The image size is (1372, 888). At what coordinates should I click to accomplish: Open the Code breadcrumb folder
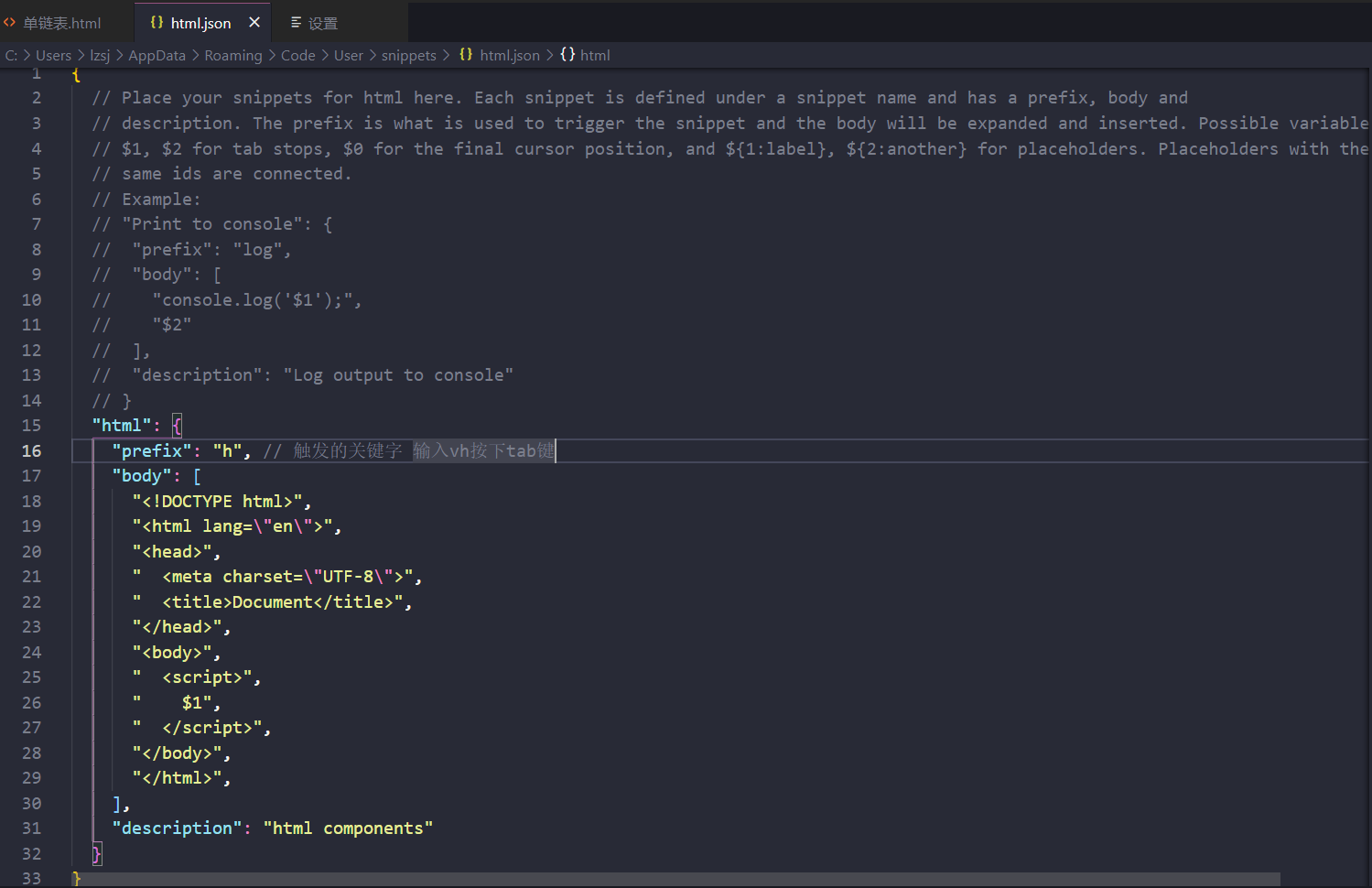point(298,55)
